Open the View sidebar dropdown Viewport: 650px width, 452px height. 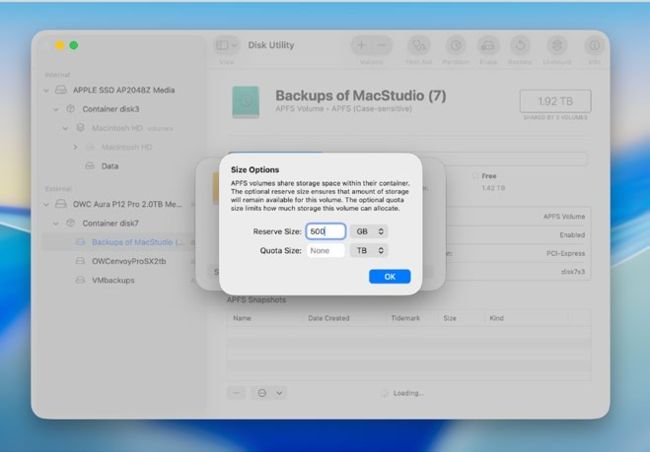[x=226, y=45]
